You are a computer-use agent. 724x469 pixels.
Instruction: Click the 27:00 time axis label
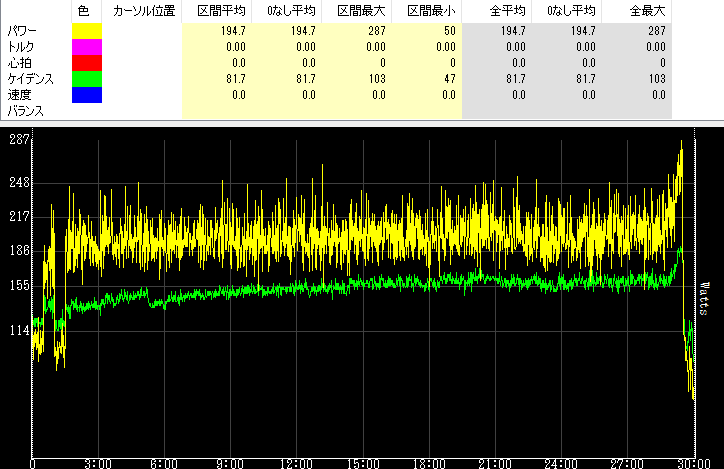(627, 463)
